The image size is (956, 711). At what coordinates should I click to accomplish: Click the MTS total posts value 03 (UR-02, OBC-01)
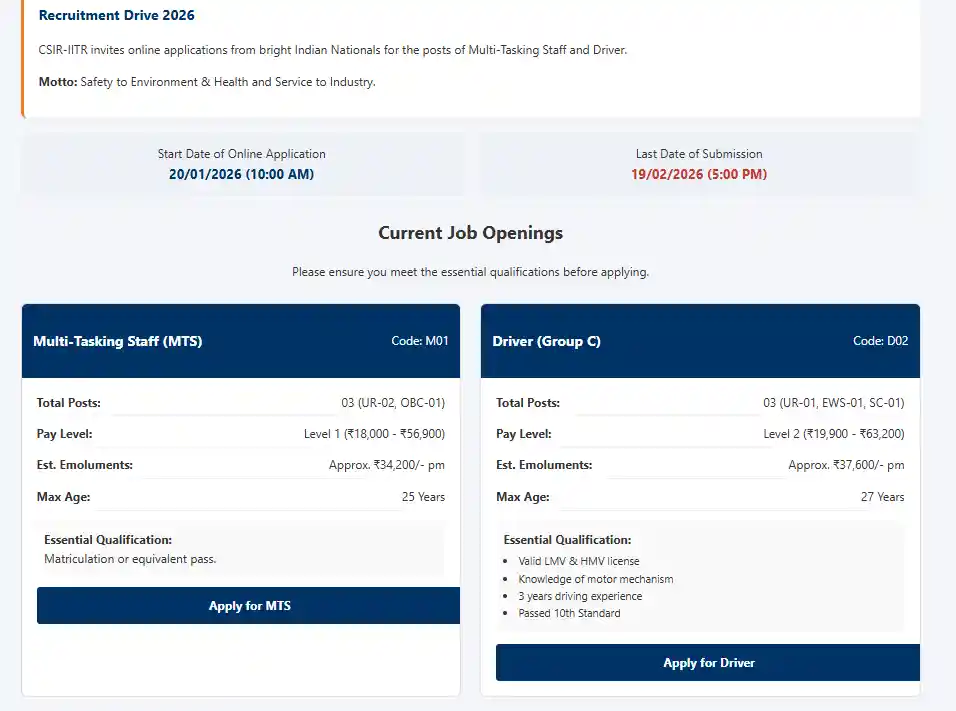[393, 403]
